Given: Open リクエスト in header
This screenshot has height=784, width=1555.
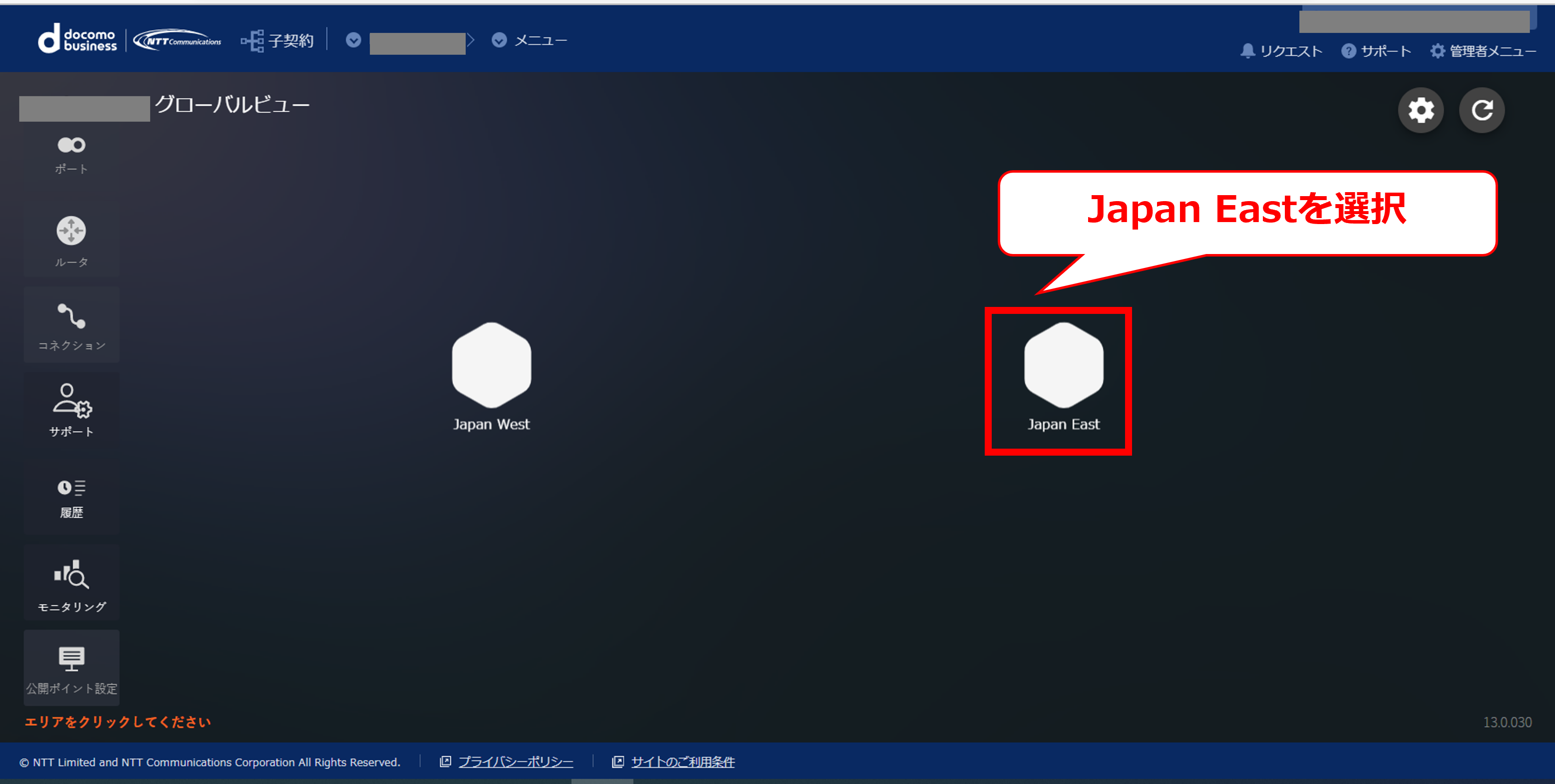Looking at the screenshot, I should pyautogui.click(x=1291, y=51).
